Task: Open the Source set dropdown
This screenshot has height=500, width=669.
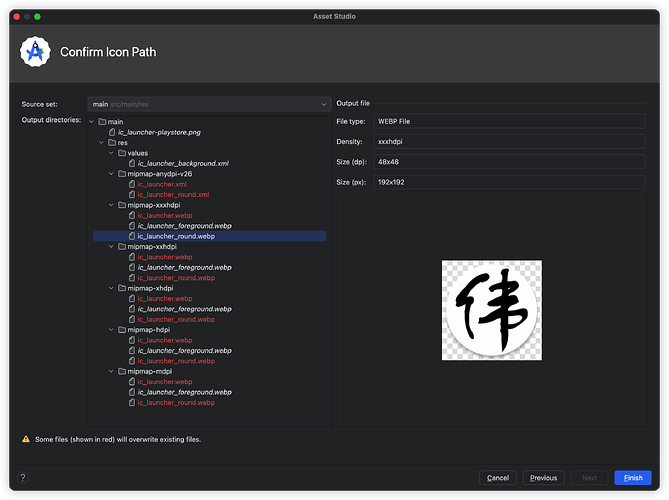Action: pos(208,104)
